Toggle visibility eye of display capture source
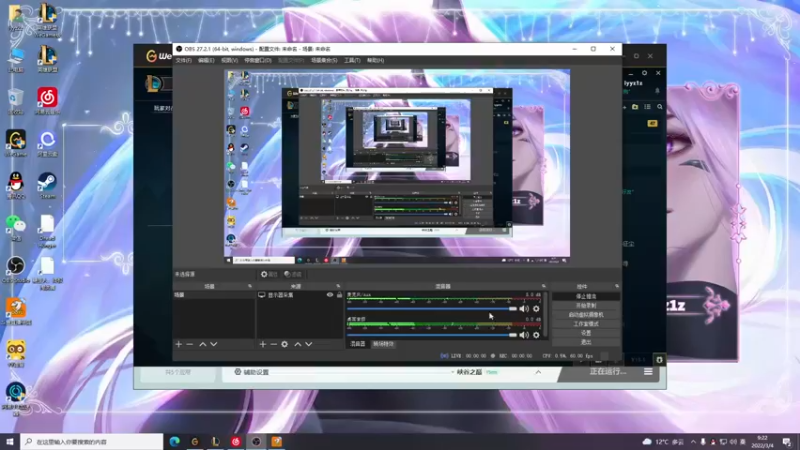 pos(330,295)
